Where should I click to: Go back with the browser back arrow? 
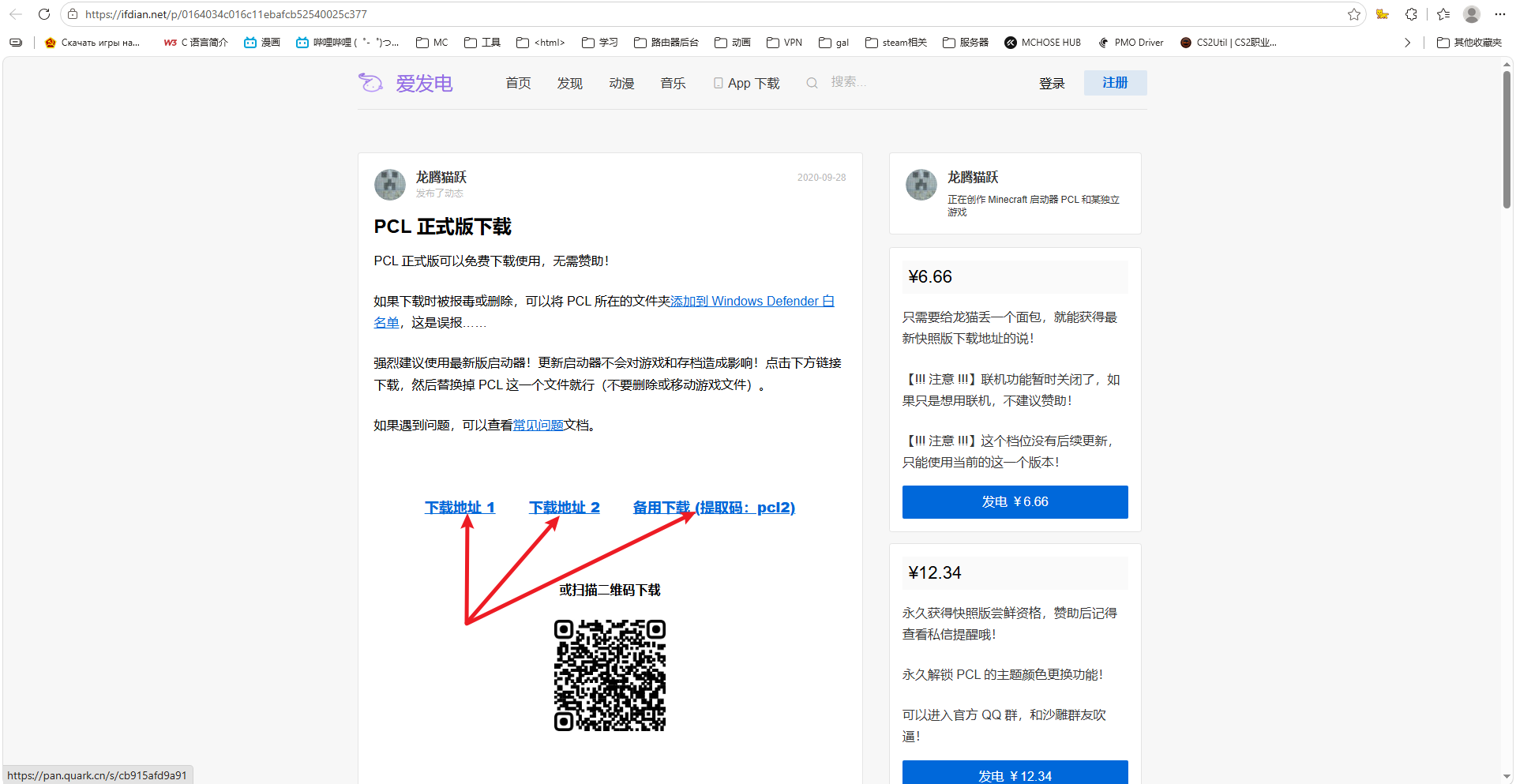[x=16, y=14]
